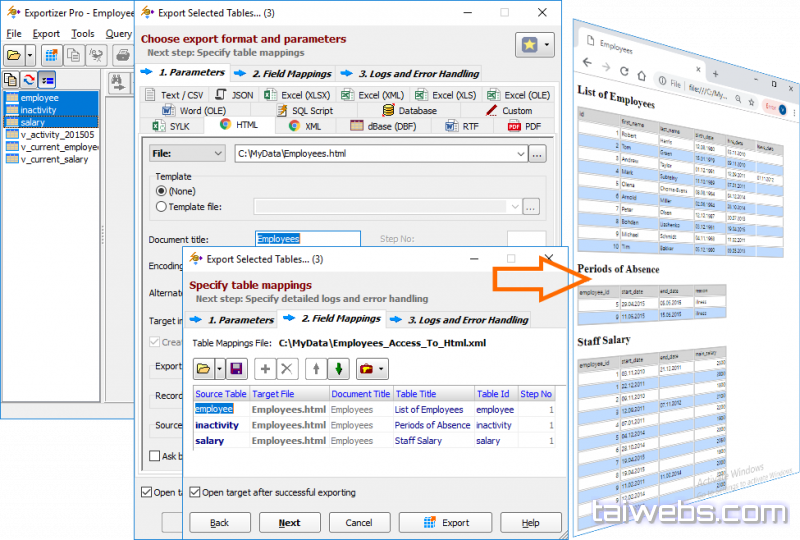Select the (None) template radio button
The image size is (800, 540).
click(161, 191)
